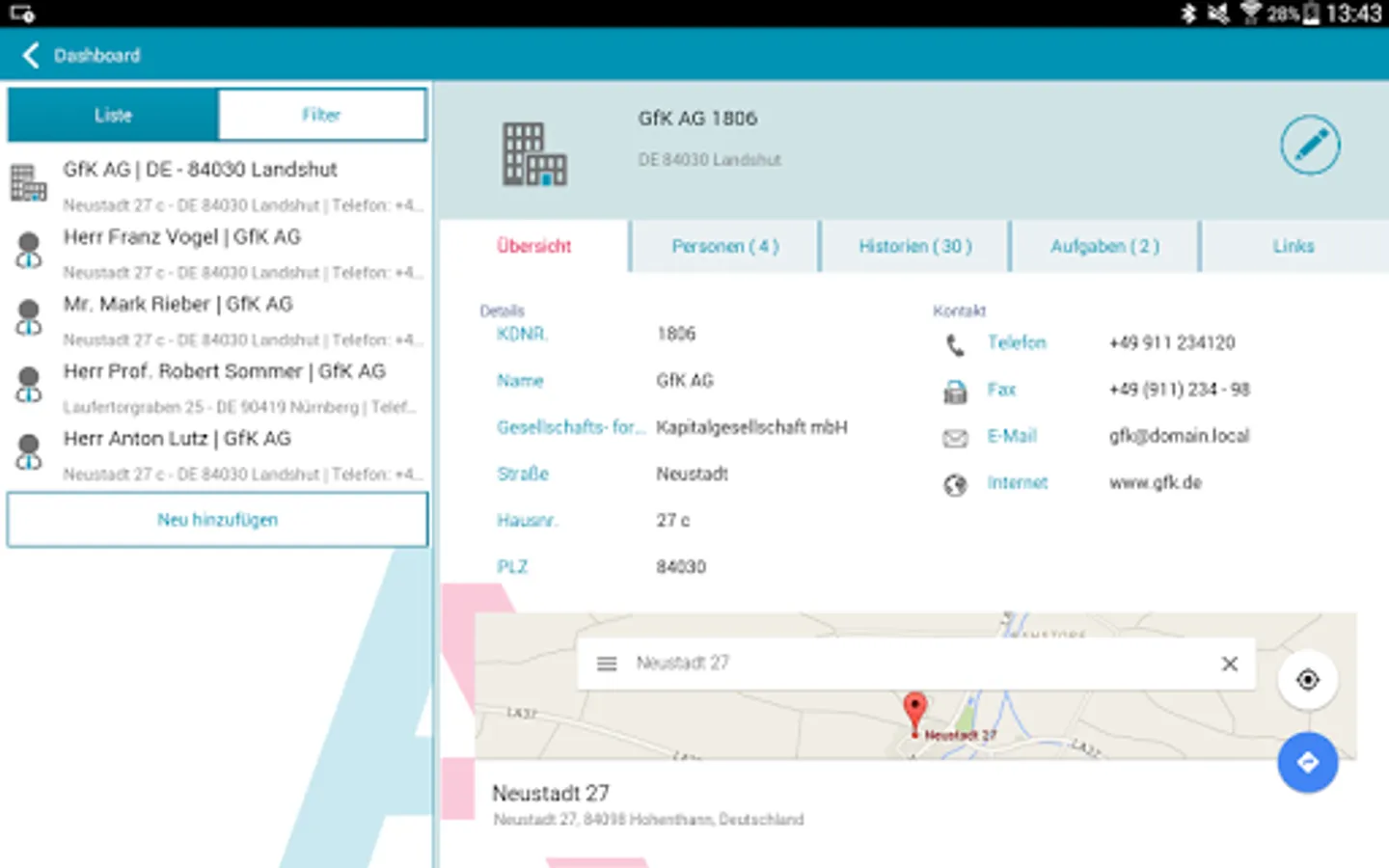
Task: Switch to the Filter tab
Action: click(x=322, y=115)
